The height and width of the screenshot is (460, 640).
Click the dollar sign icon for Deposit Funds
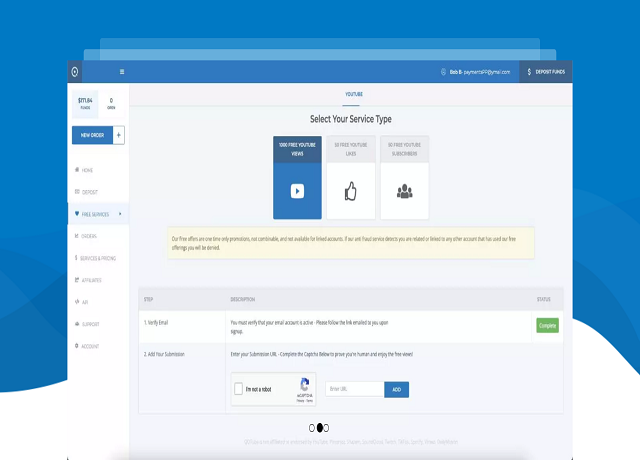[x=529, y=72]
